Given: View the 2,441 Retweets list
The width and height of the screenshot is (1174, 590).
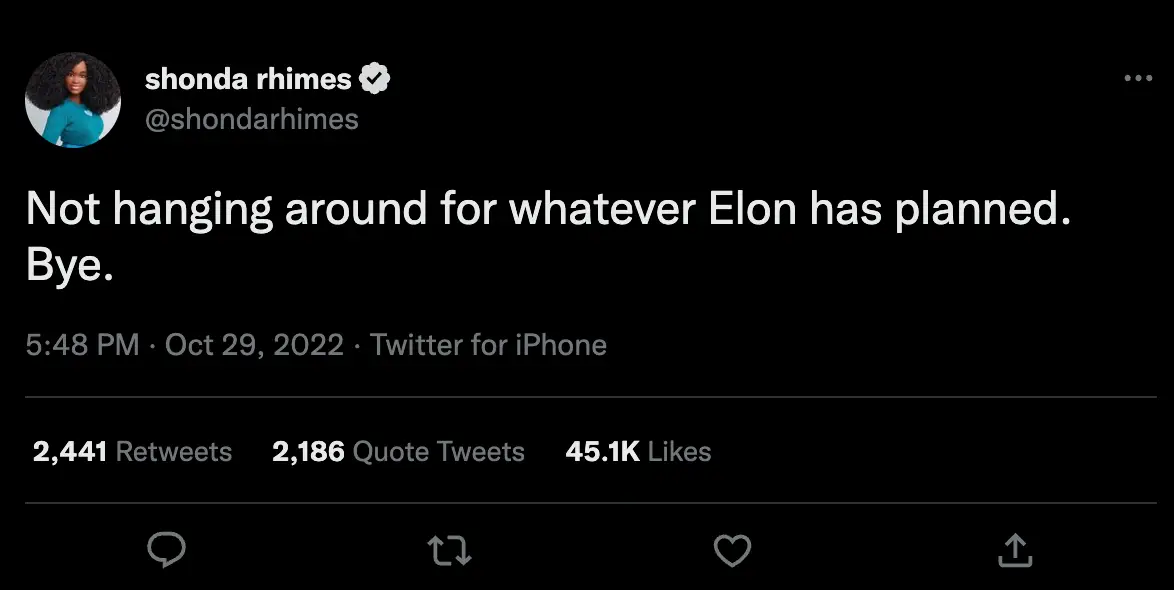Looking at the screenshot, I should click(x=132, y=451).
